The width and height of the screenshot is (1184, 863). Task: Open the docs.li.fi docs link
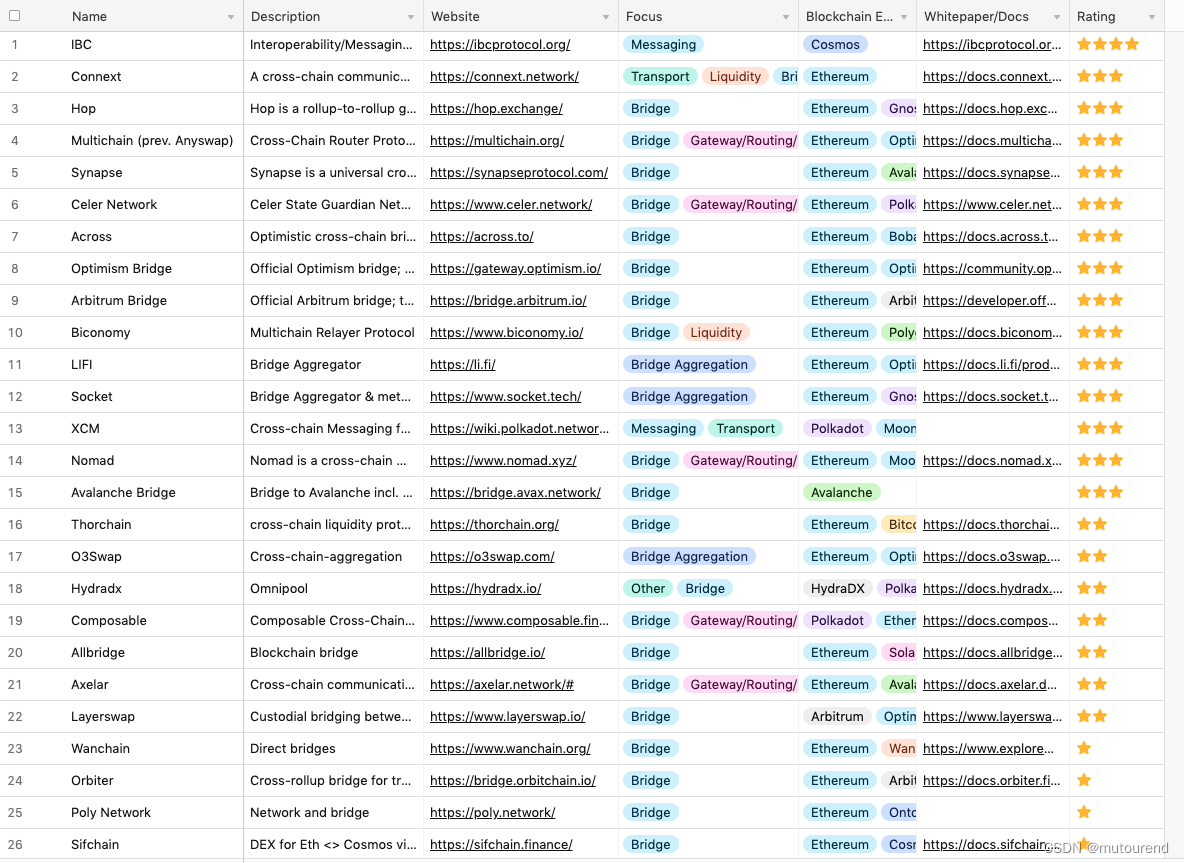point(991,365)
